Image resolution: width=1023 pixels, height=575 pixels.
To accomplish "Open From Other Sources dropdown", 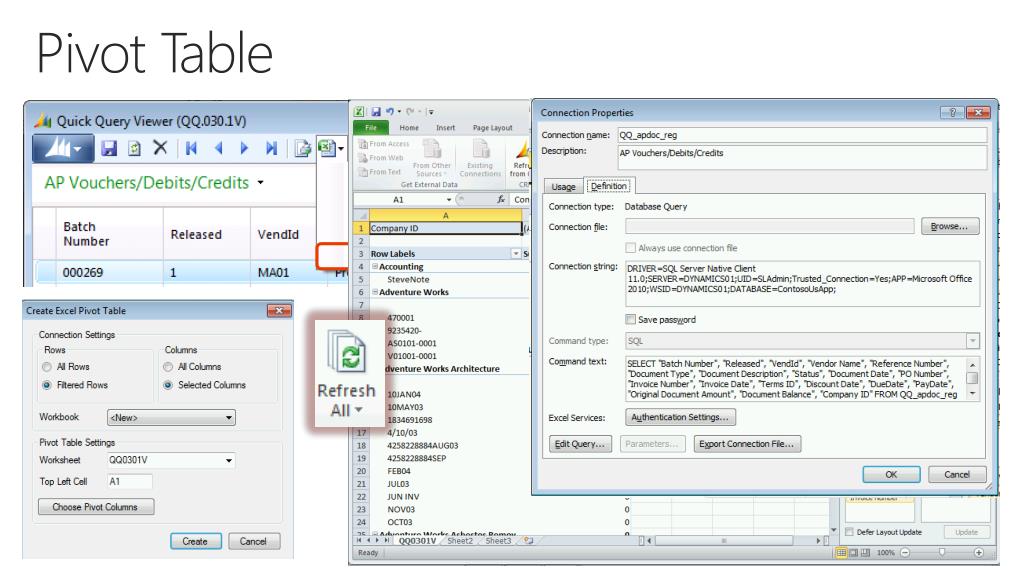I will 432,159.
